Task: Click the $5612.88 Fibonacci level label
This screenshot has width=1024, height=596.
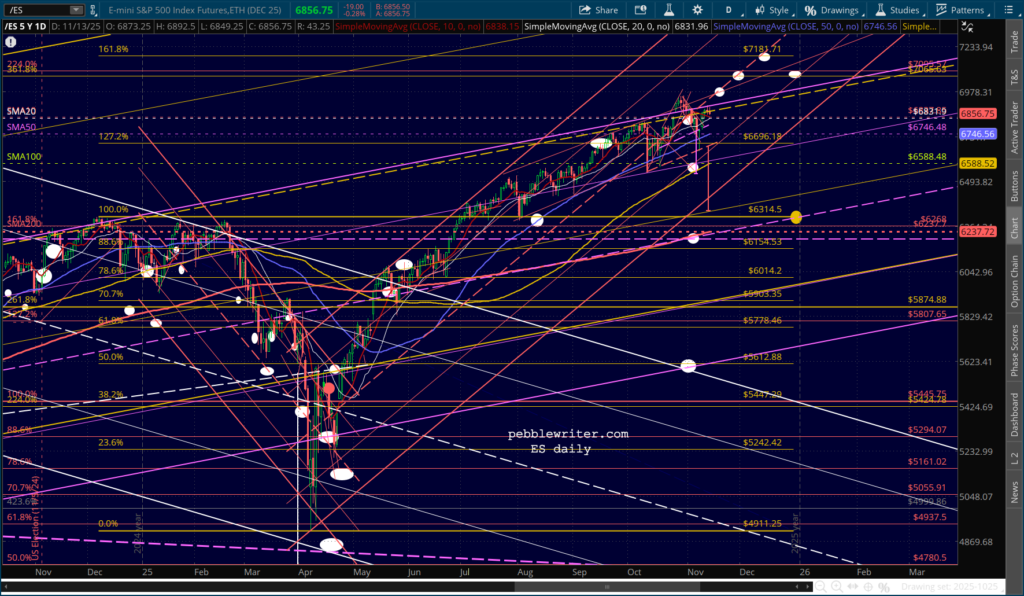Action: 762,357
